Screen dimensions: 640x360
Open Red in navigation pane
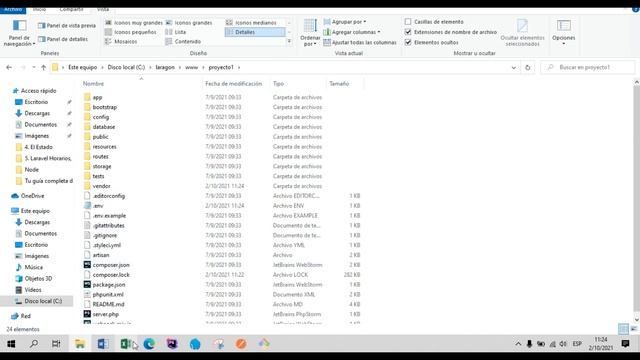tap(25, 316)
